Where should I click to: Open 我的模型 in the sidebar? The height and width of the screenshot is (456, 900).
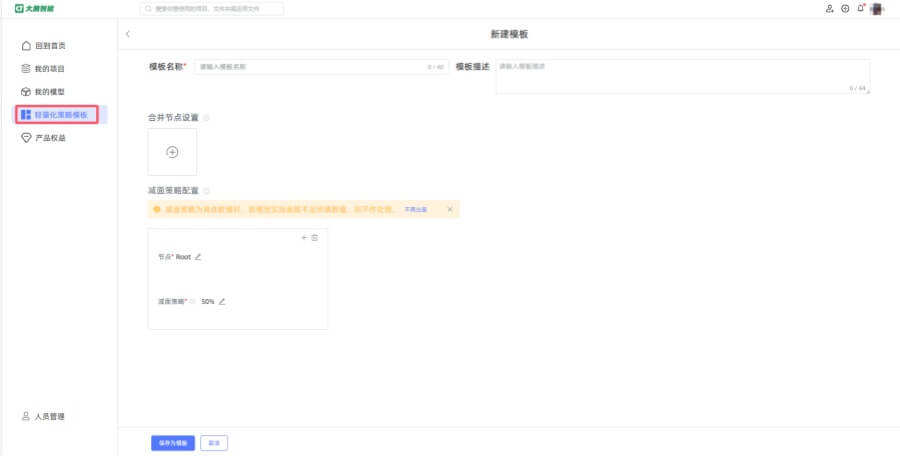(x=43, y=92)
